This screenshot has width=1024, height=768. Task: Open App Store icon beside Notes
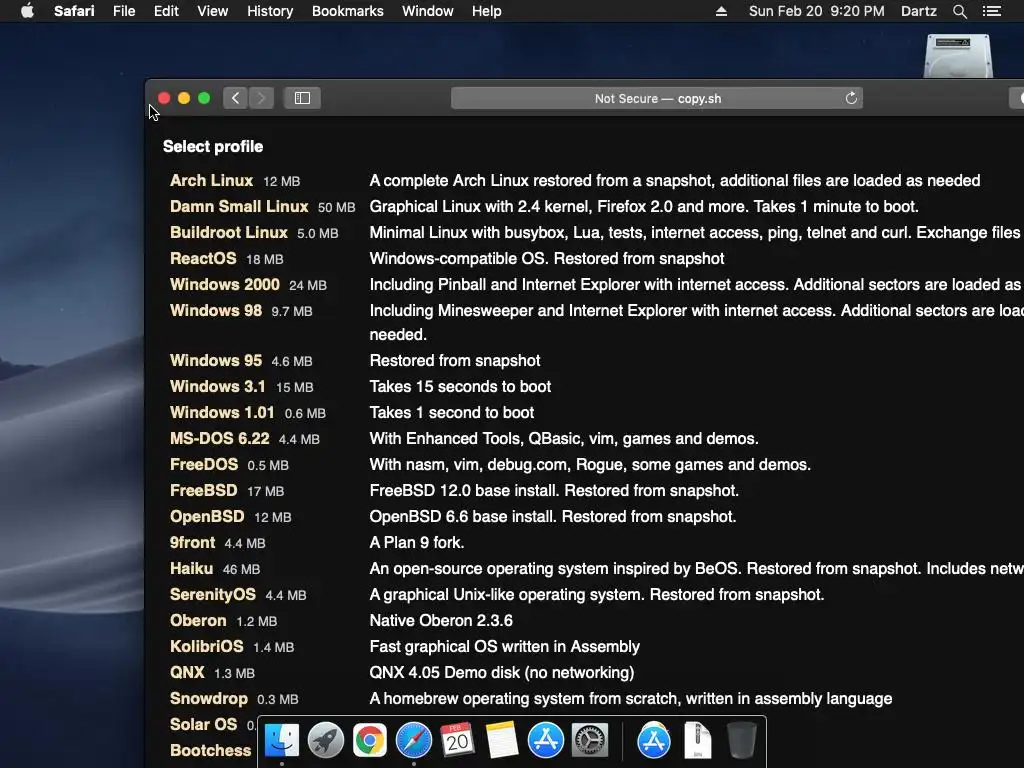click(546, 741)
